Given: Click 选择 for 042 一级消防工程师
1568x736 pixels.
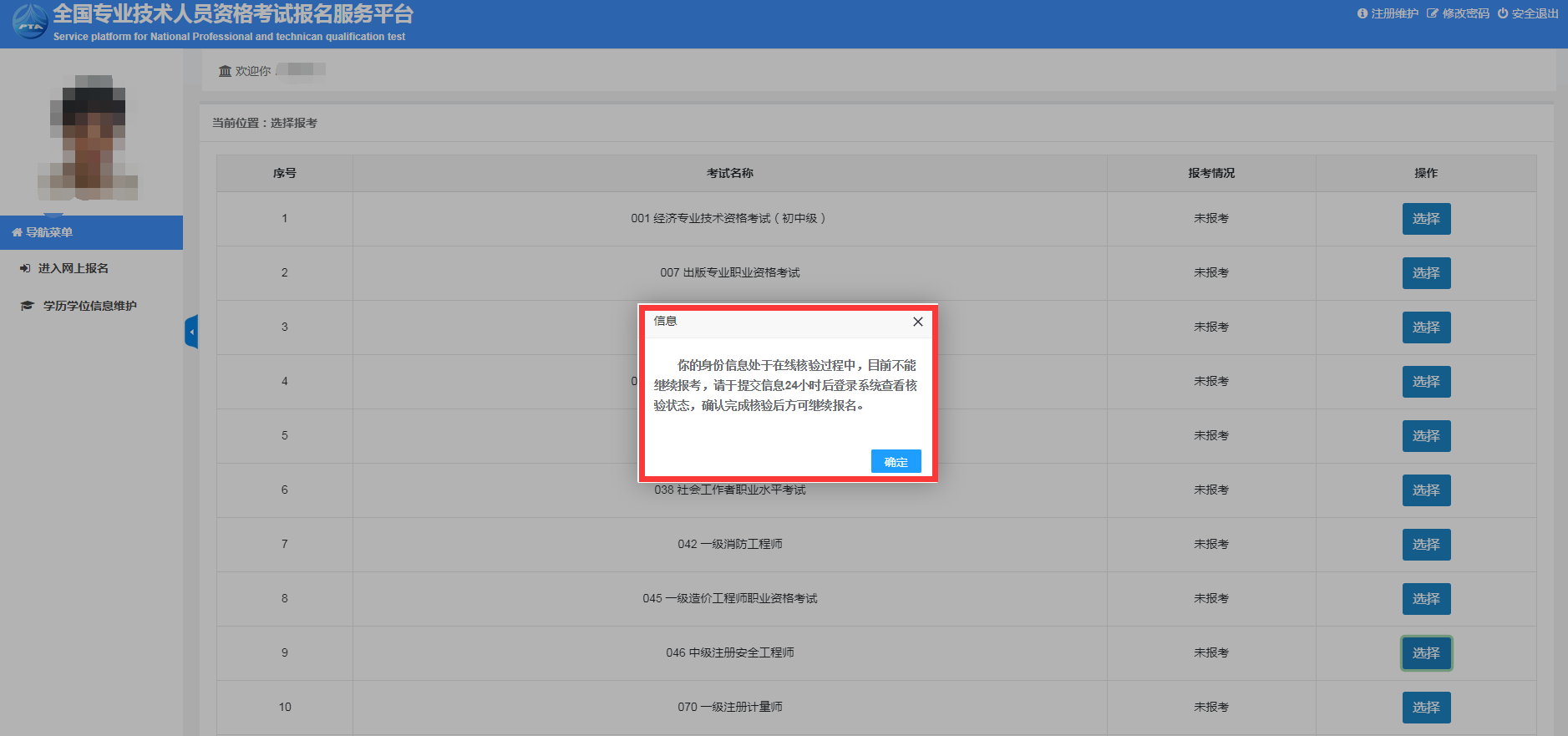Looking at the screenshot, I should click(x=1425, y=545).
